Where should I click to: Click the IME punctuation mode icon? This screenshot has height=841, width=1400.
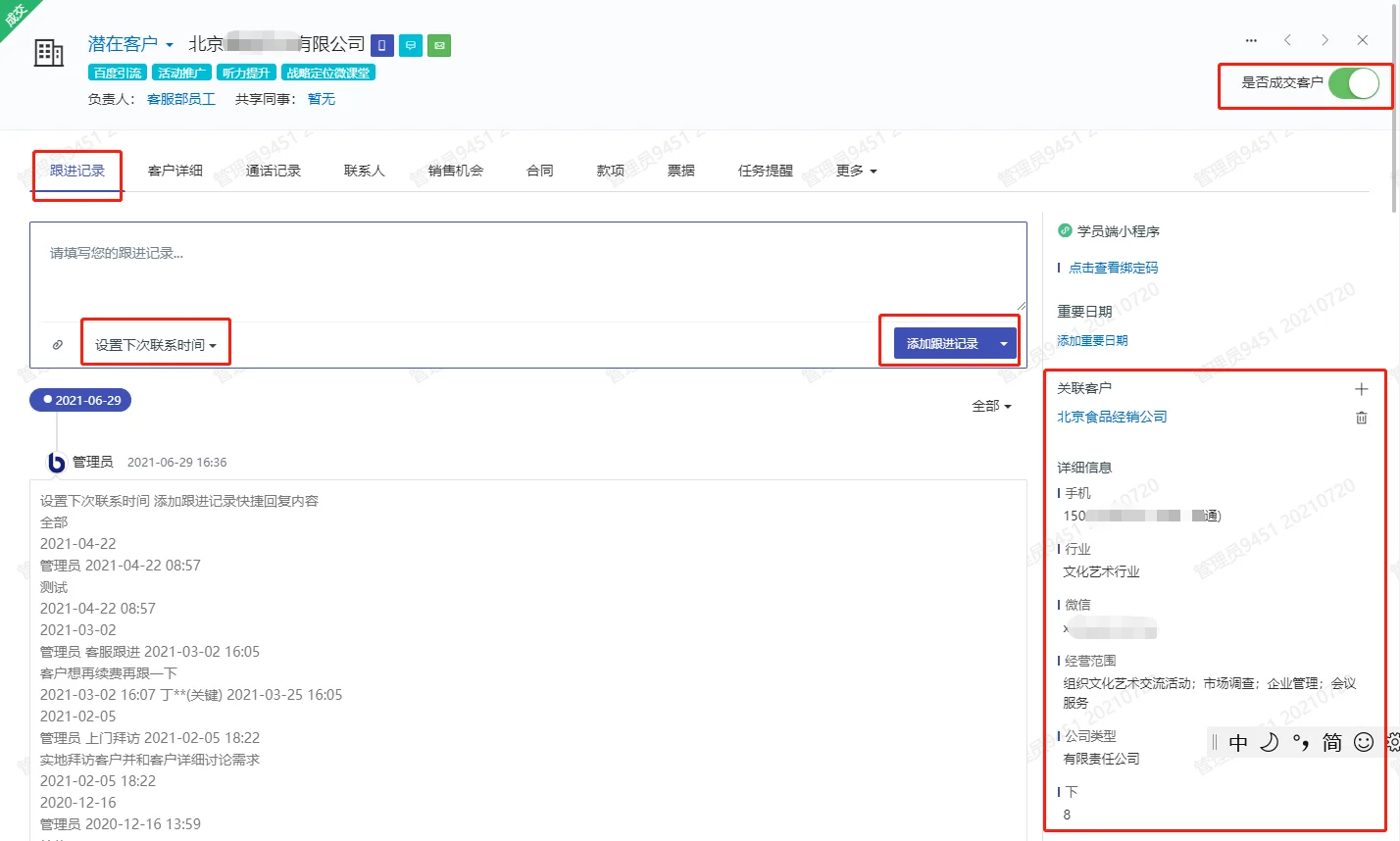pos(1301,742)
